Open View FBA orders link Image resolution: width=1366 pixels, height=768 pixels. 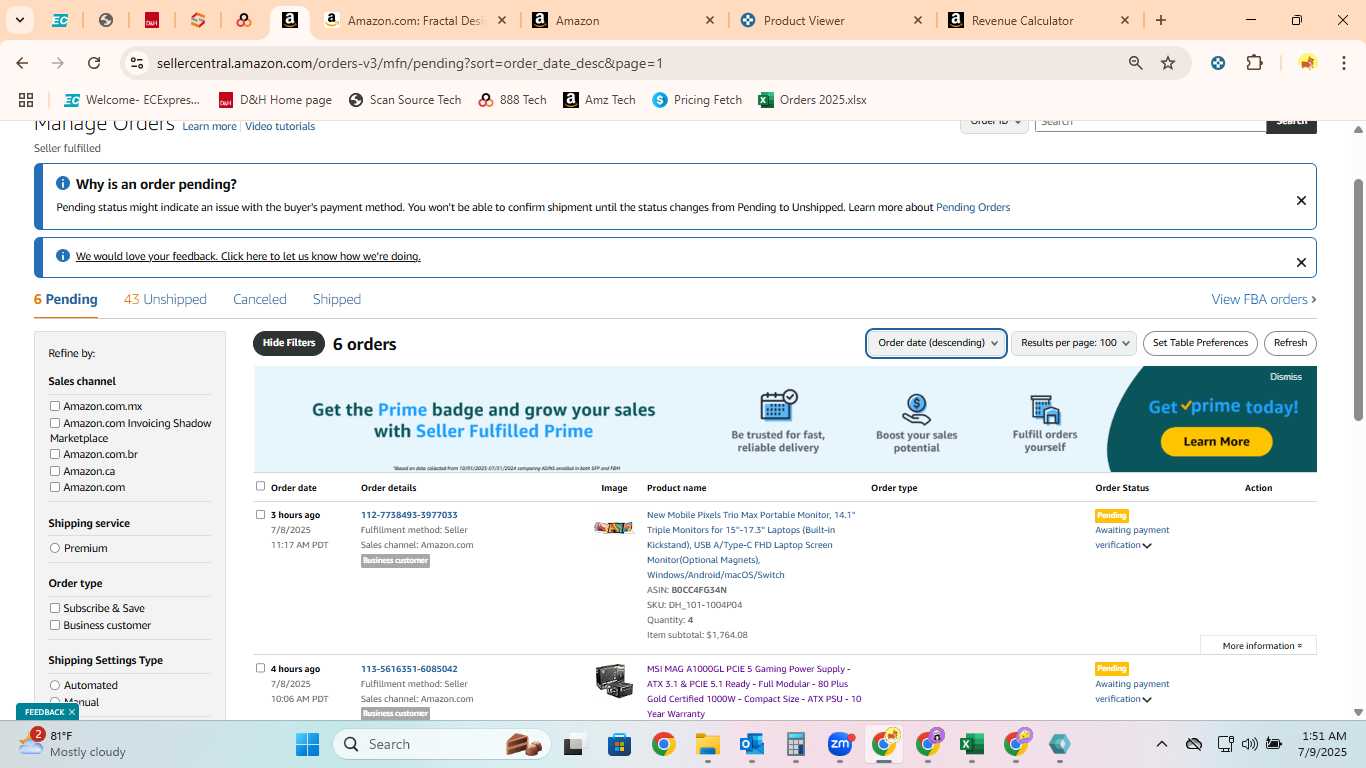pos(1264,299)
